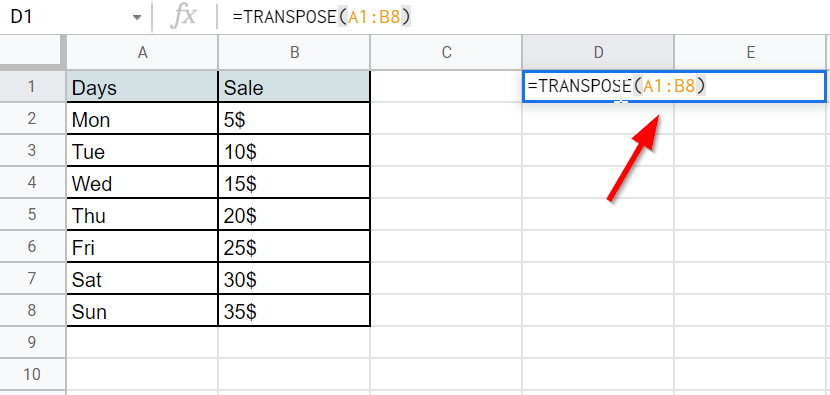Click cell containing 25$
Image resolution: width=830 pixels, height=395 pixels.
pos(294,247)
